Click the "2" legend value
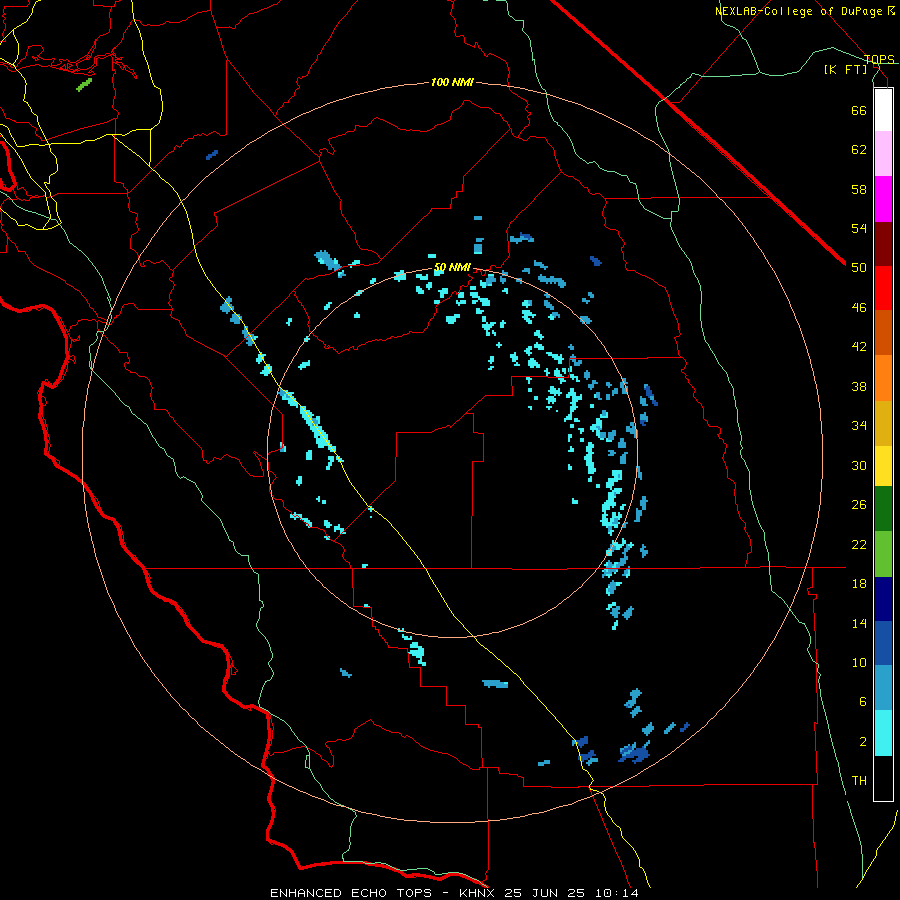 coord(863,742)
